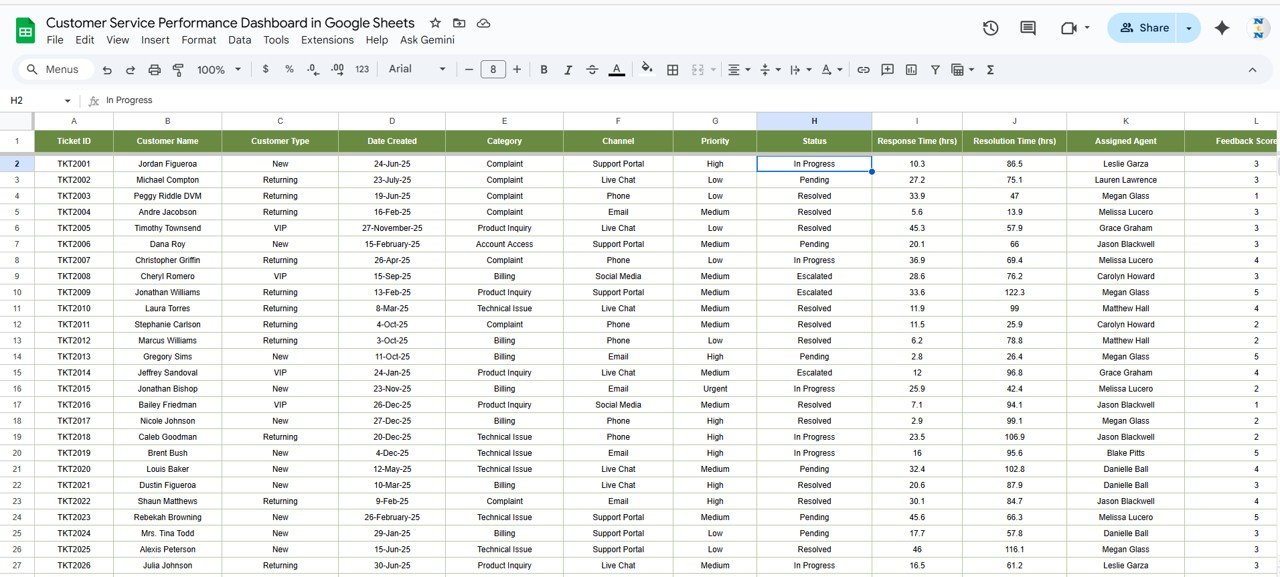
Task: Open the Data menu
Action: click(x=240, y=40)
